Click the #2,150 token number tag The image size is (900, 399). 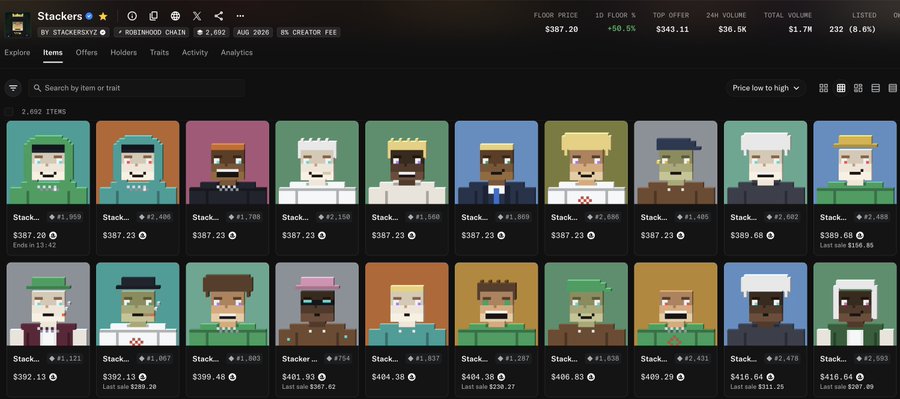point(333,218)
